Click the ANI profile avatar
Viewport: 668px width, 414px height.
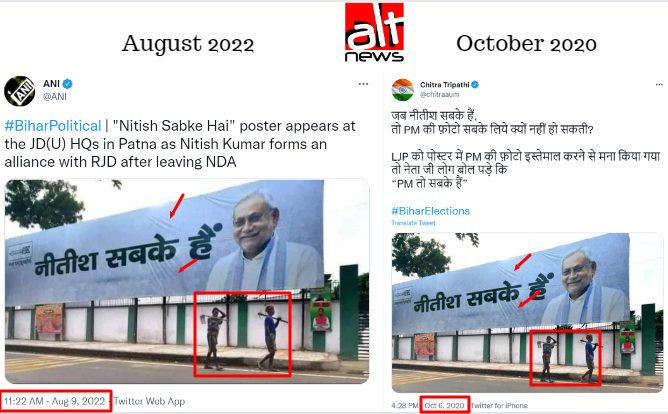point(19,91)
